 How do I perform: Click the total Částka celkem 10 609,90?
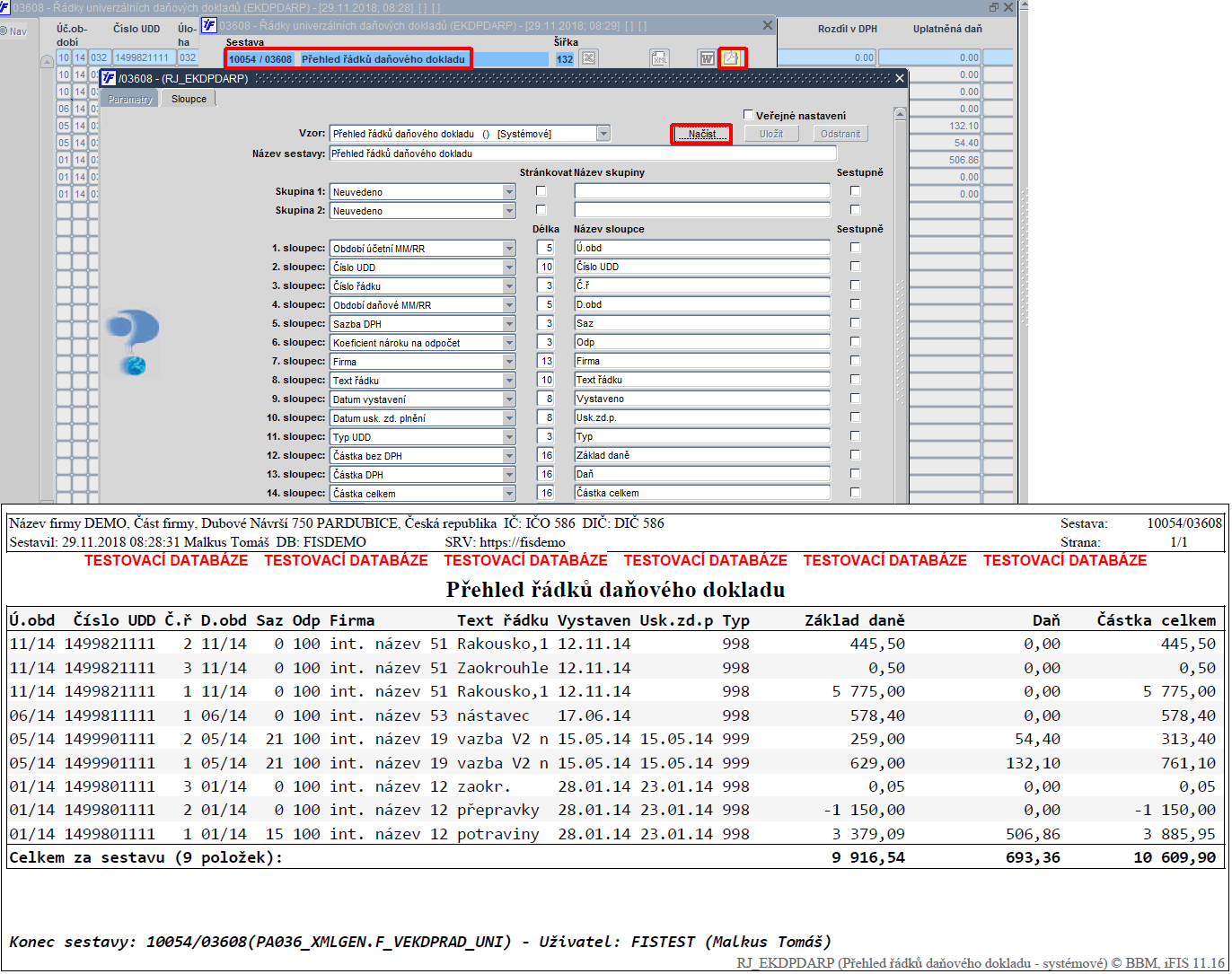tap(1175, 857)
